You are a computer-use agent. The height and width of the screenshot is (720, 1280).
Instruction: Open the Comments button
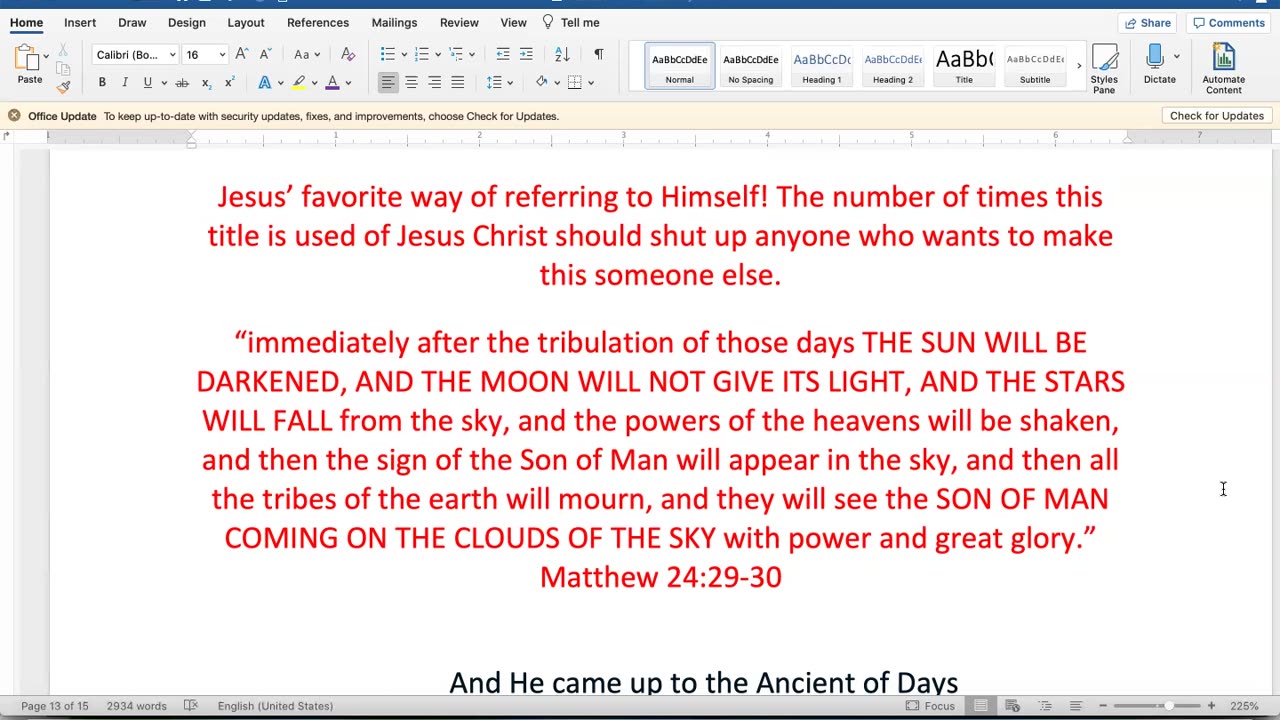coord(1229,23)
